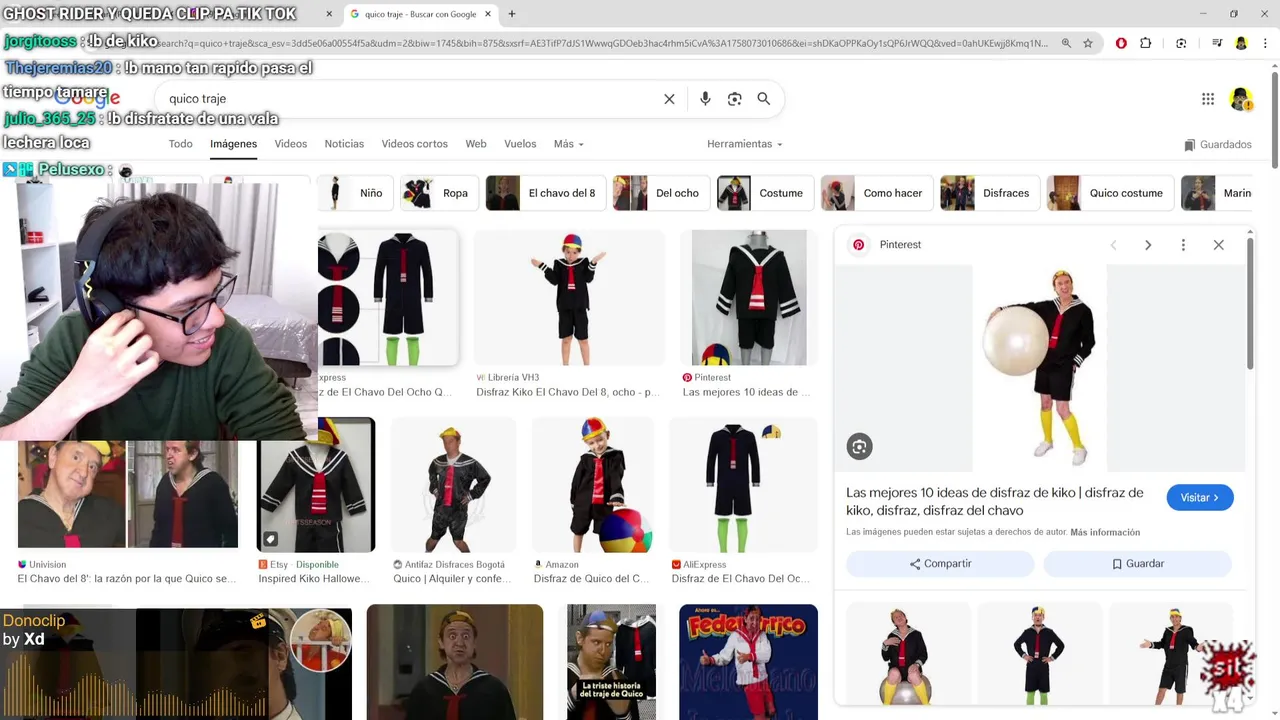
Task: Open the Google account avatar
Action: click(1241, 99)
